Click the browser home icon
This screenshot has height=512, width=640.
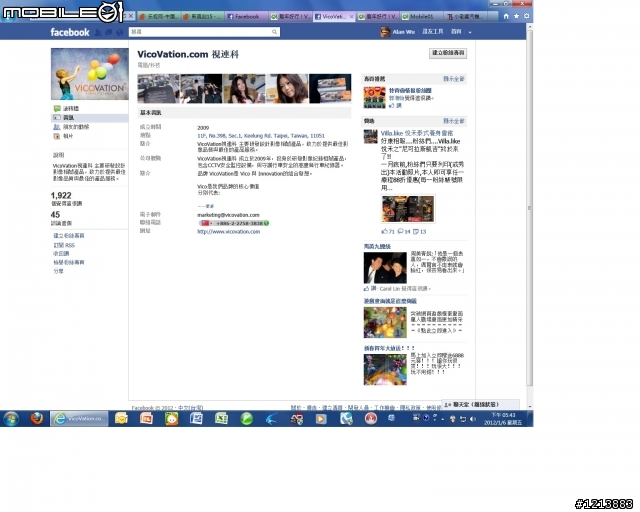pos(506,16)
